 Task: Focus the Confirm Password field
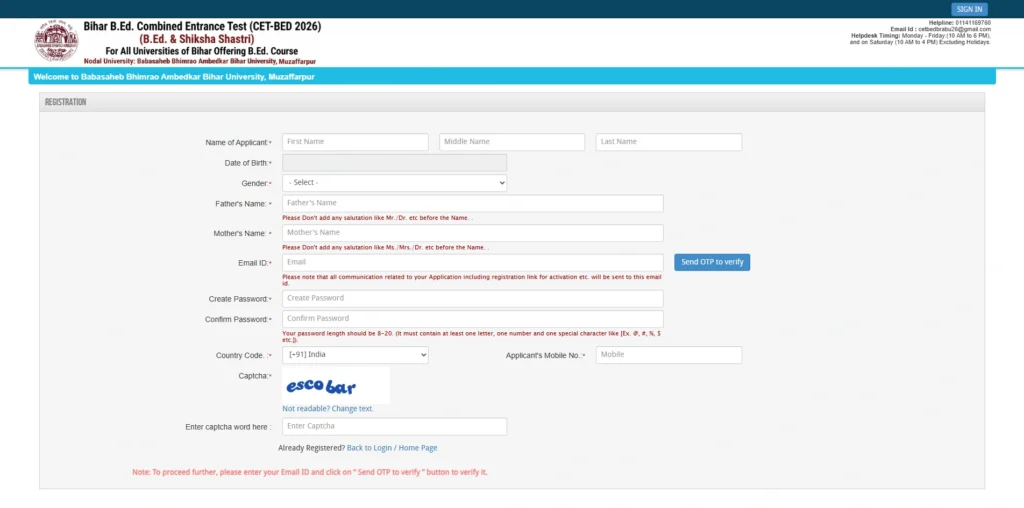coord(473,319)
